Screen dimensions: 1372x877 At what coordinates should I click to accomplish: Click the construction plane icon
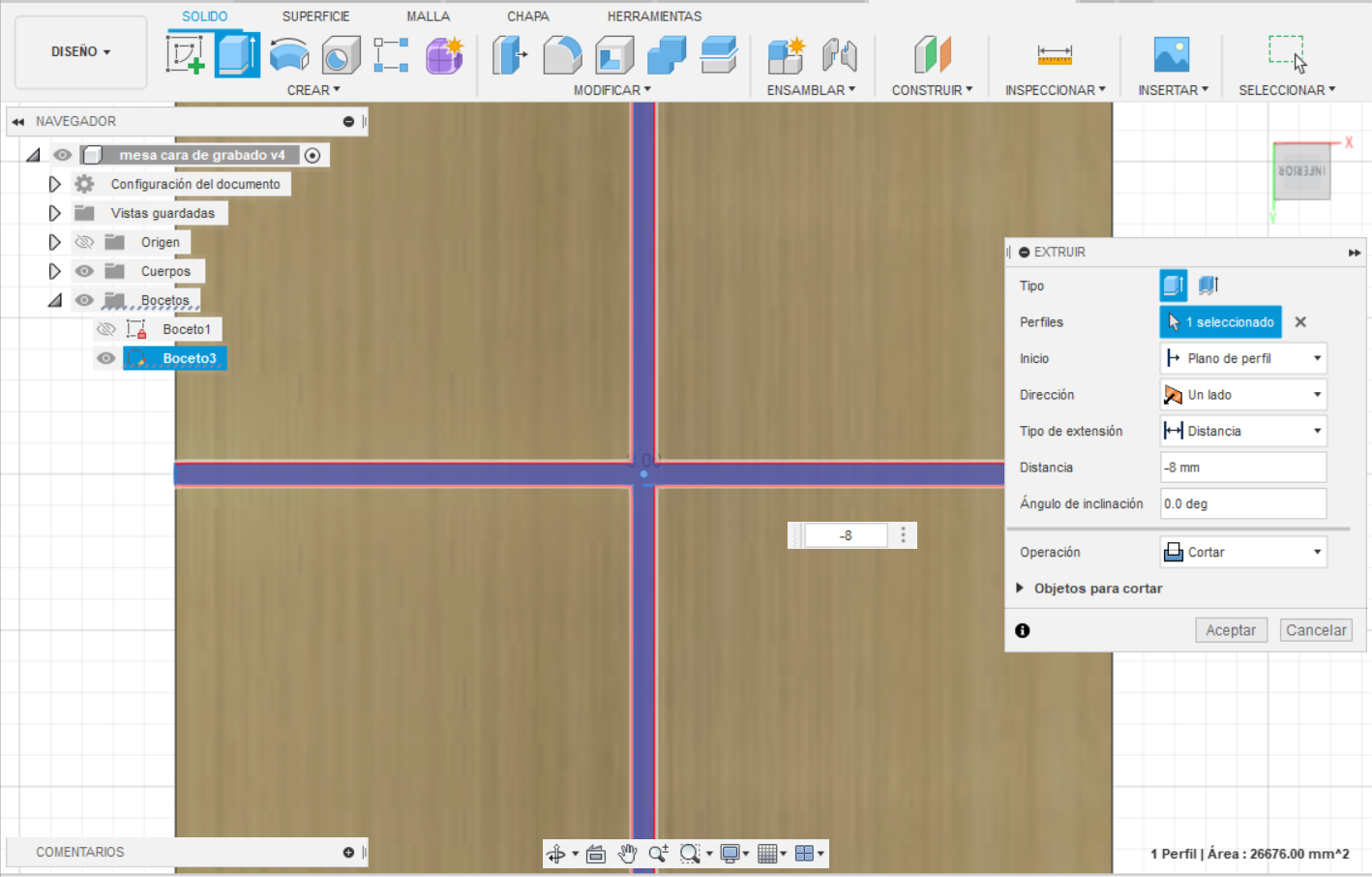tap(932, 54)
